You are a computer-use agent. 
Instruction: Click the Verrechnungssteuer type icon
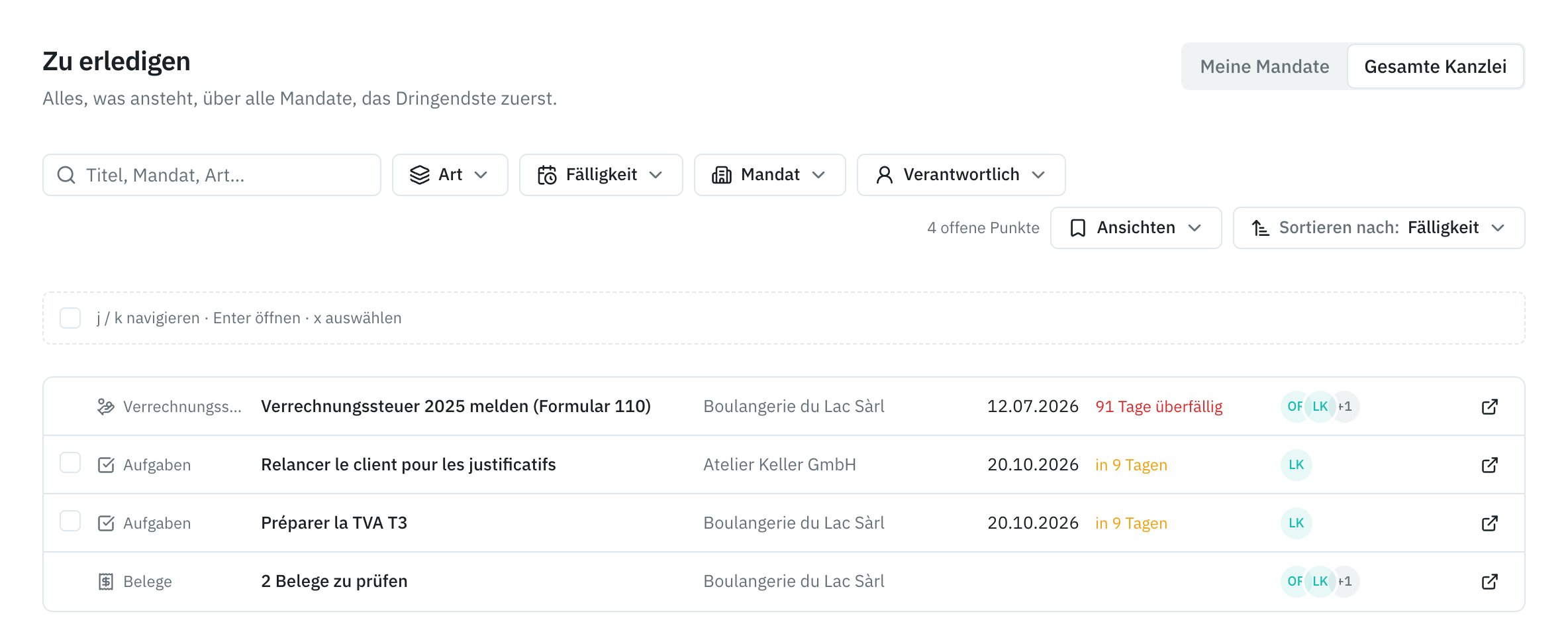[x=106, y=407]
